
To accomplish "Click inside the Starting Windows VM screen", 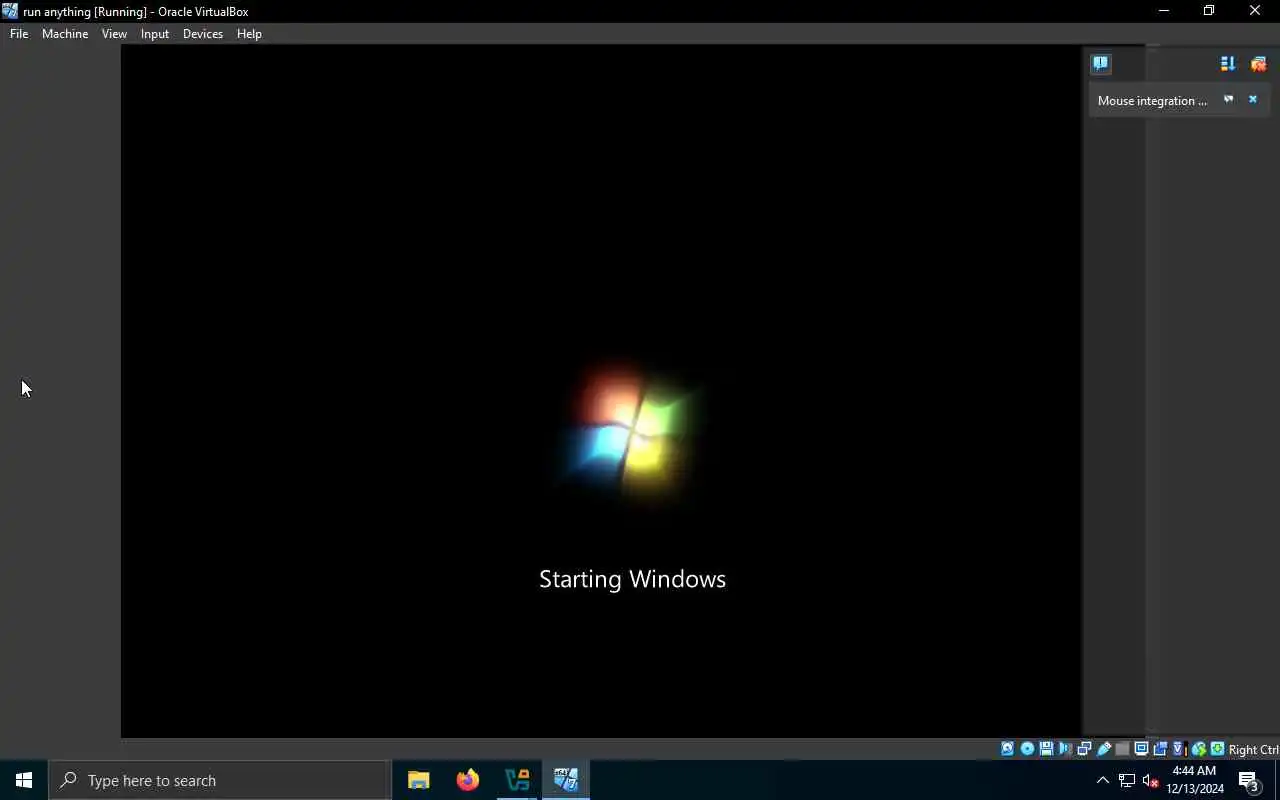I will [601, 391].
